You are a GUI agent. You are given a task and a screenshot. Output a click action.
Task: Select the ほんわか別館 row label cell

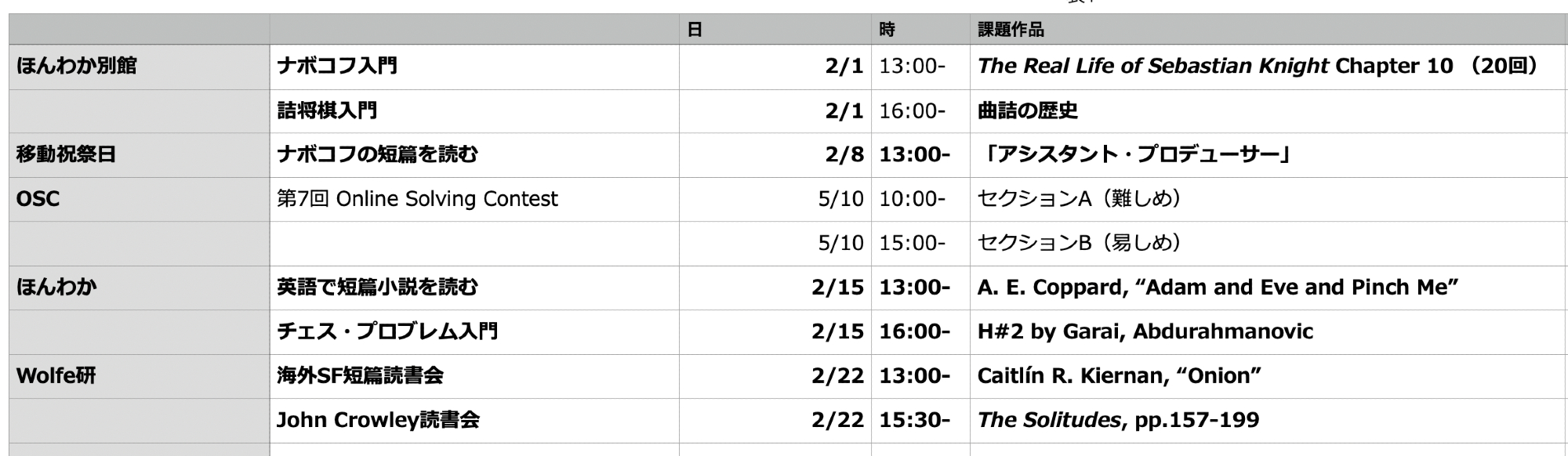pos(139,66)
